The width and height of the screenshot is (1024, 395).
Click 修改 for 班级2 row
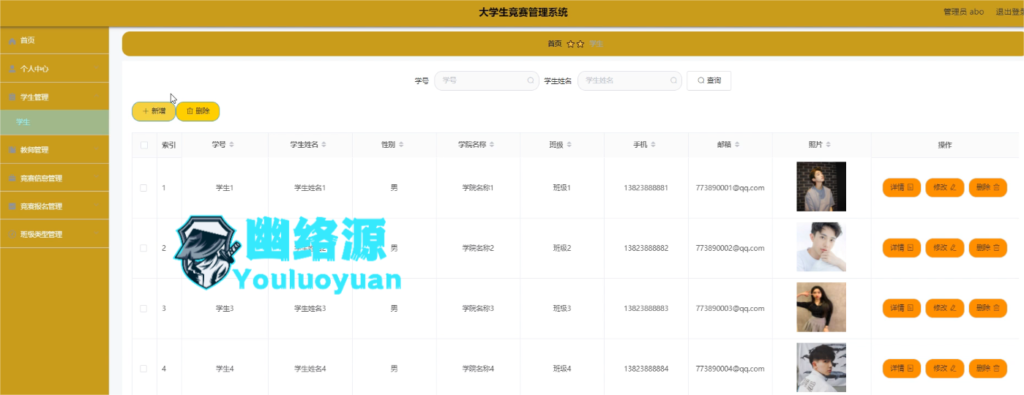coord(944,248)
